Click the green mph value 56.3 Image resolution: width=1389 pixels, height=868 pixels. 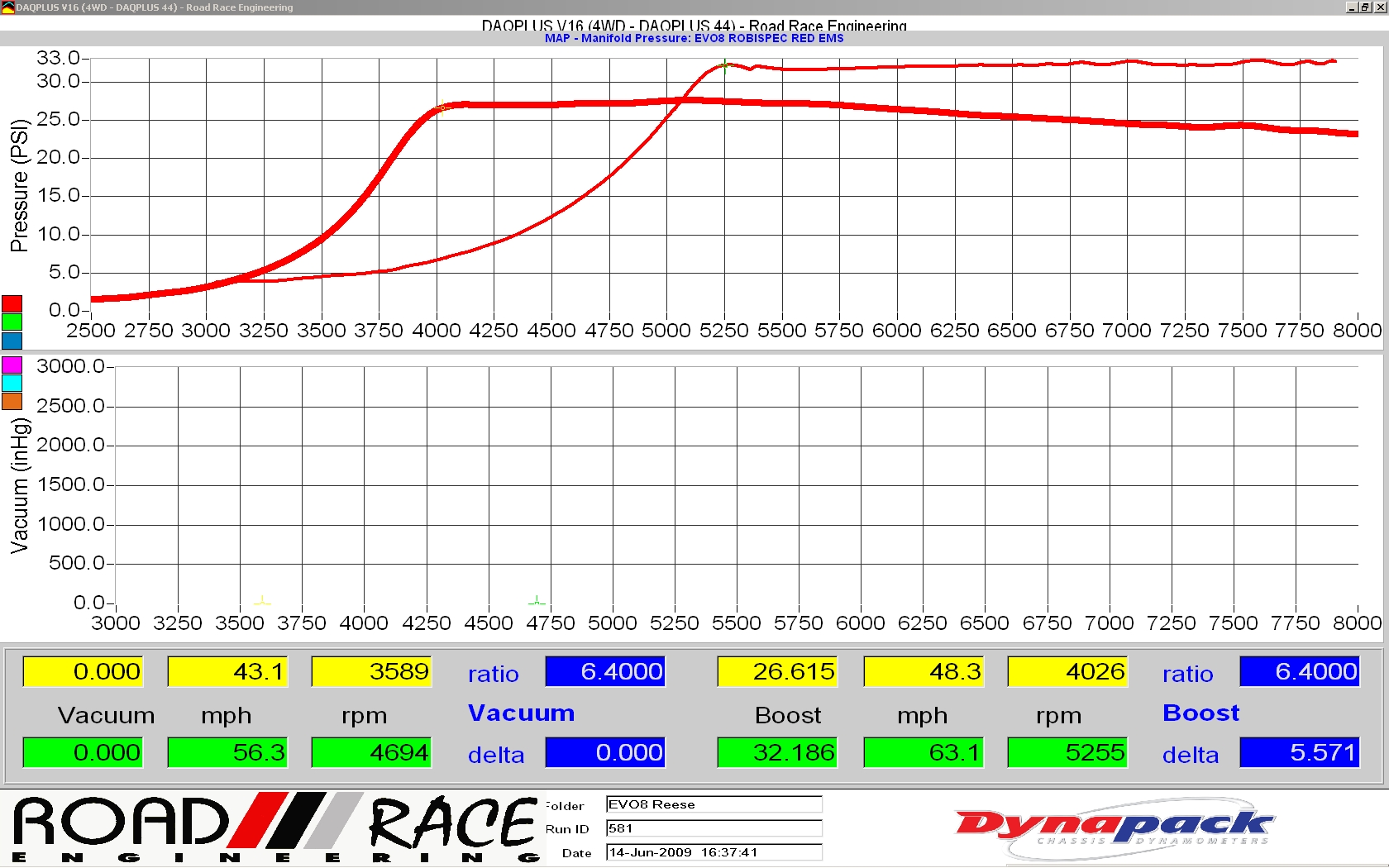[x=227, y=752]
